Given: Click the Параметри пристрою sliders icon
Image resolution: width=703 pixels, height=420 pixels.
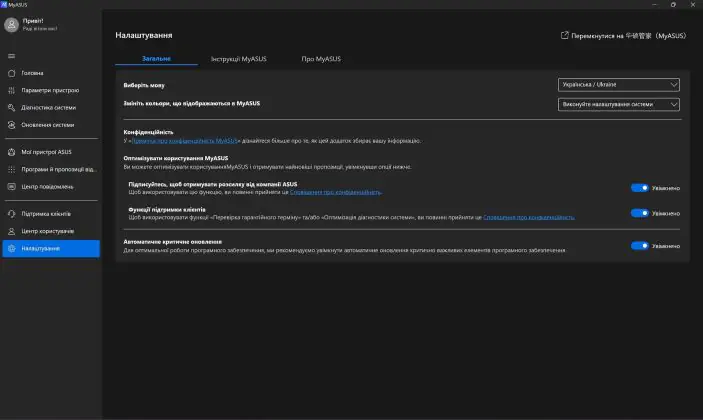Looking at the screenshot, I should click(12, 91).
